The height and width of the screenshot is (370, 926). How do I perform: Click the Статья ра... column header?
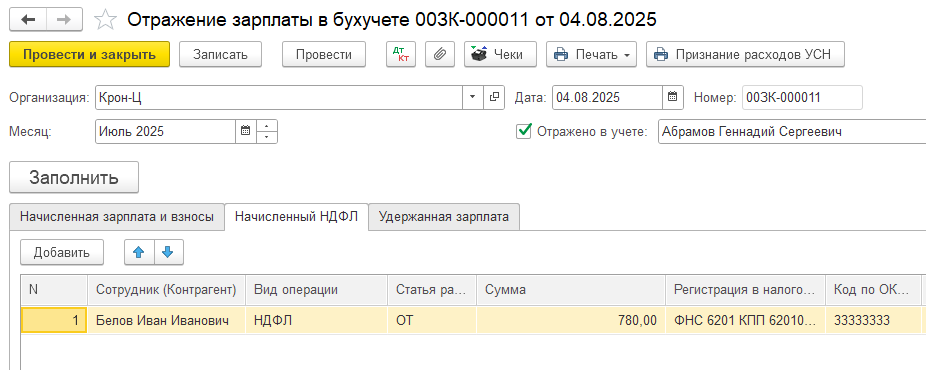(432, 290)
